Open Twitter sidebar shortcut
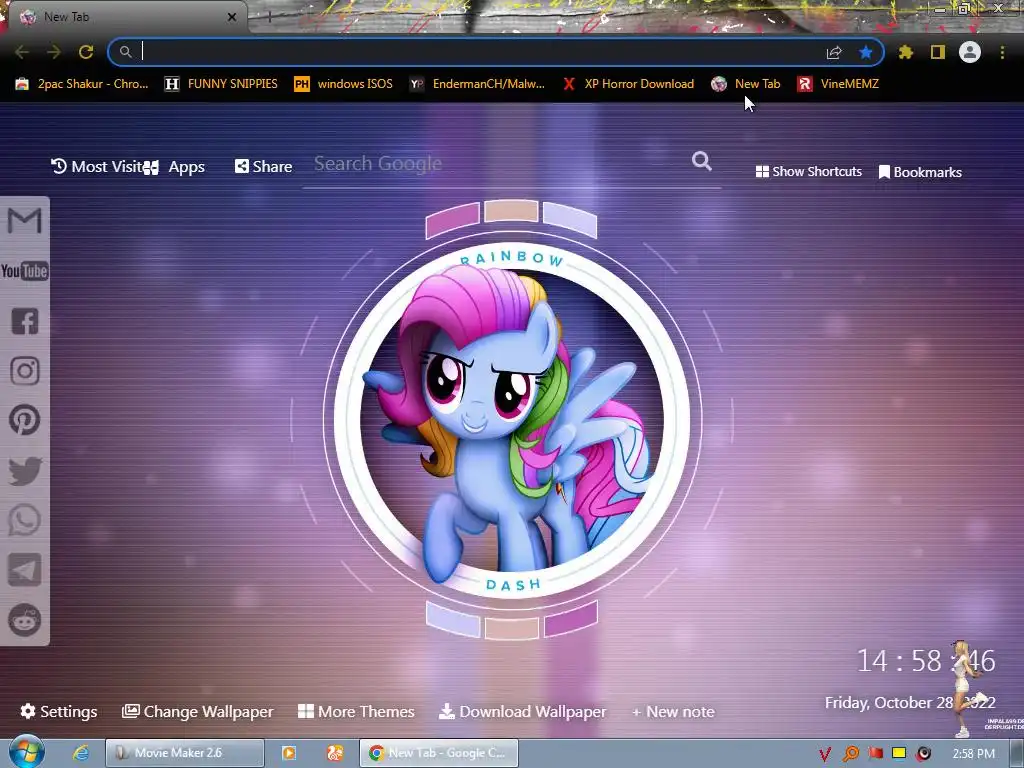The image size is (1024, 768). [25, 471]
